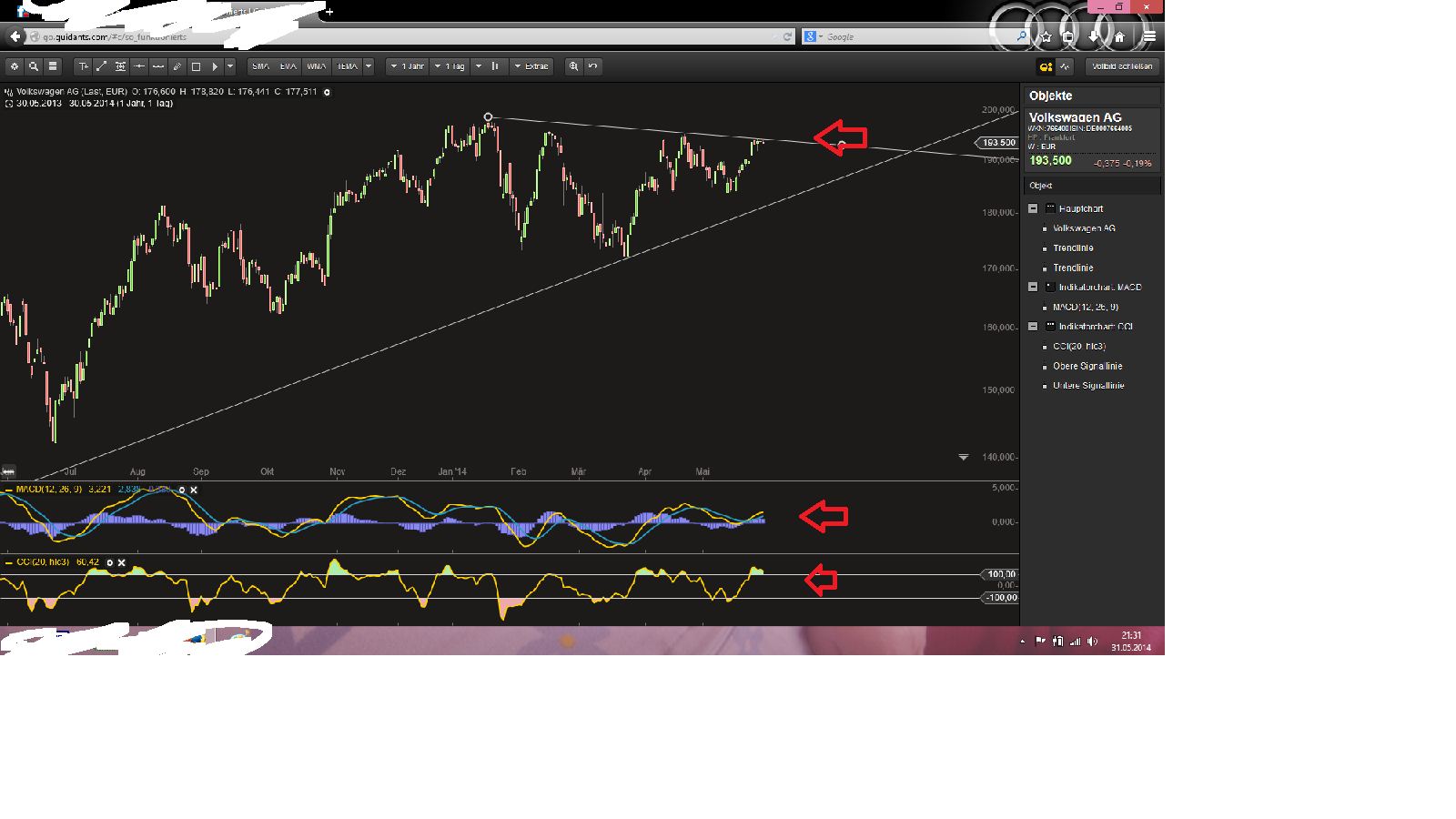The height and width of the screenshot is (819, 1456).
Task: Remove the MACD indicator with X
Action: tap(194, 490)
